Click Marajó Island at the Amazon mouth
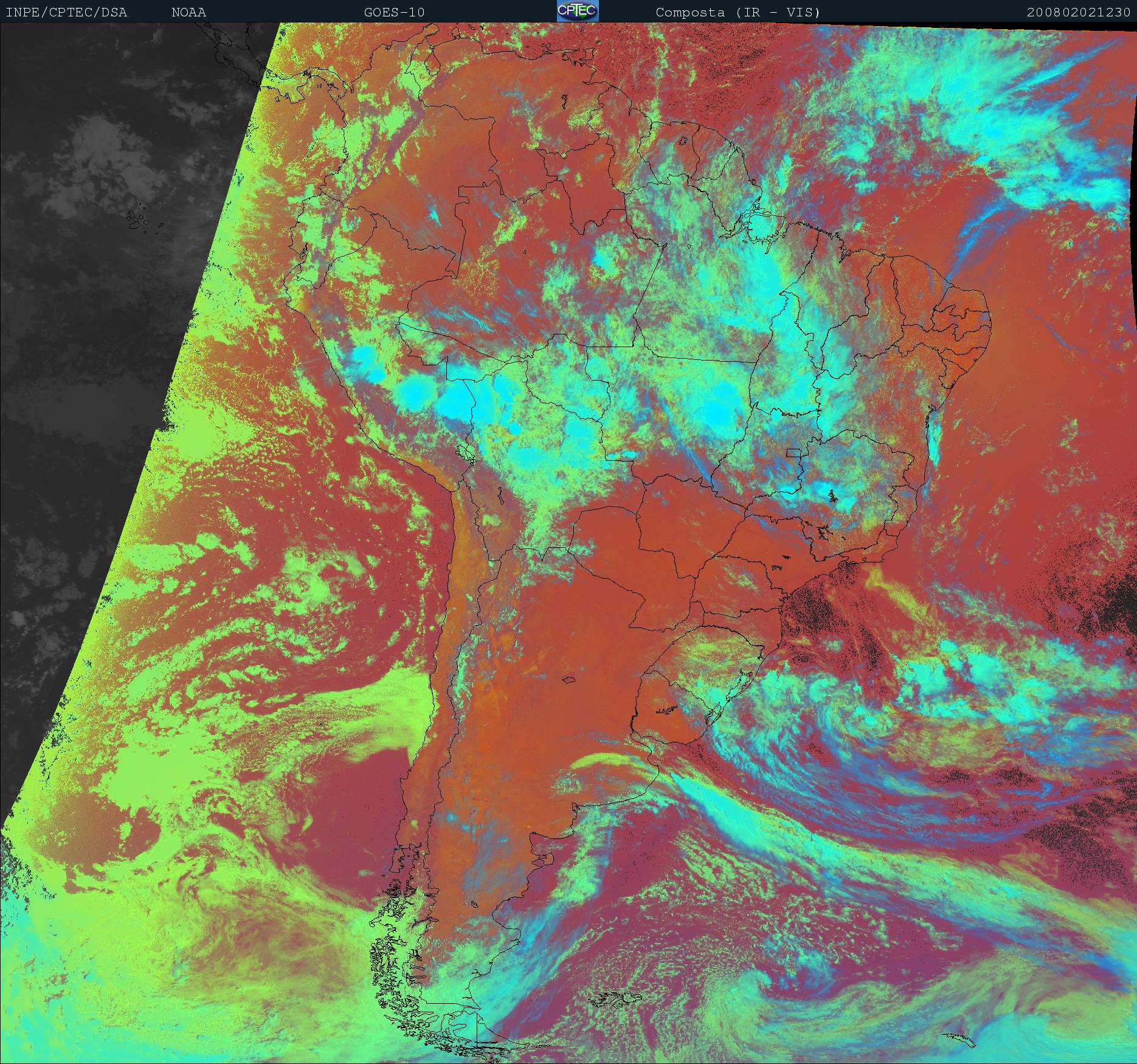1137x1064 pixels. coord(756,224)
